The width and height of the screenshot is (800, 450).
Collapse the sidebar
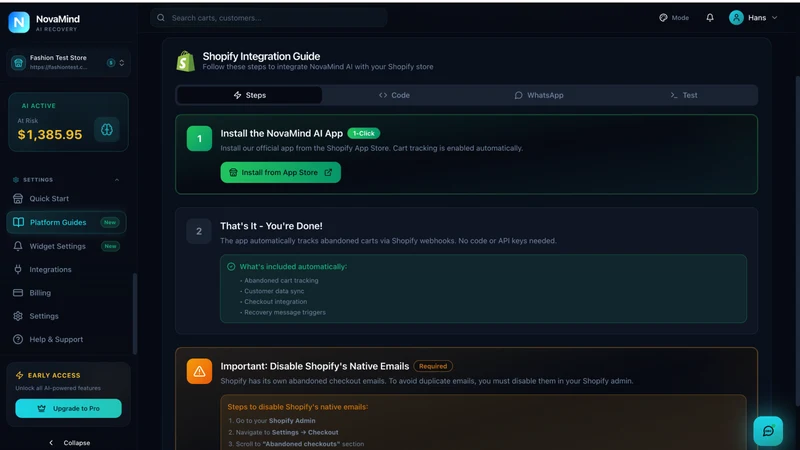(x=70, y=442)
